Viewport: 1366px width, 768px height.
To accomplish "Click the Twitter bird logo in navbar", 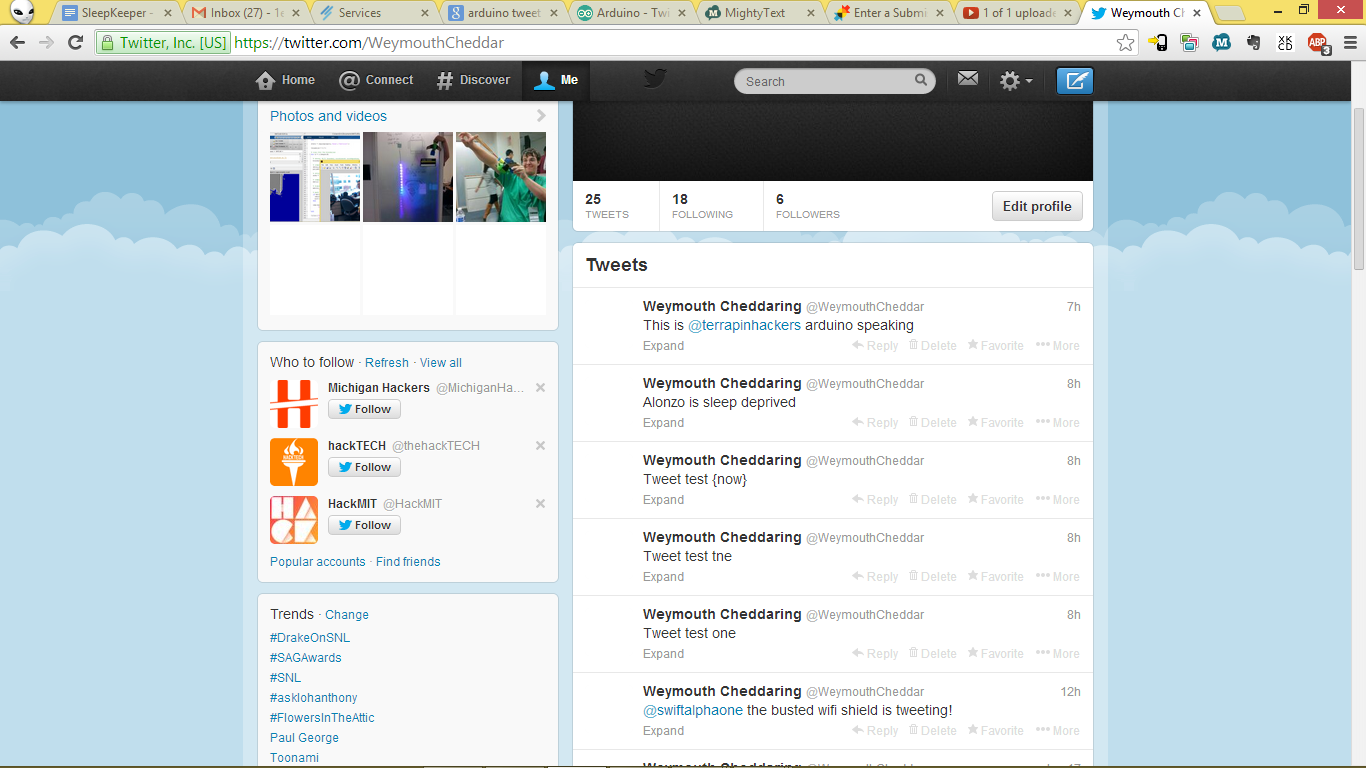I will [655, 78].
